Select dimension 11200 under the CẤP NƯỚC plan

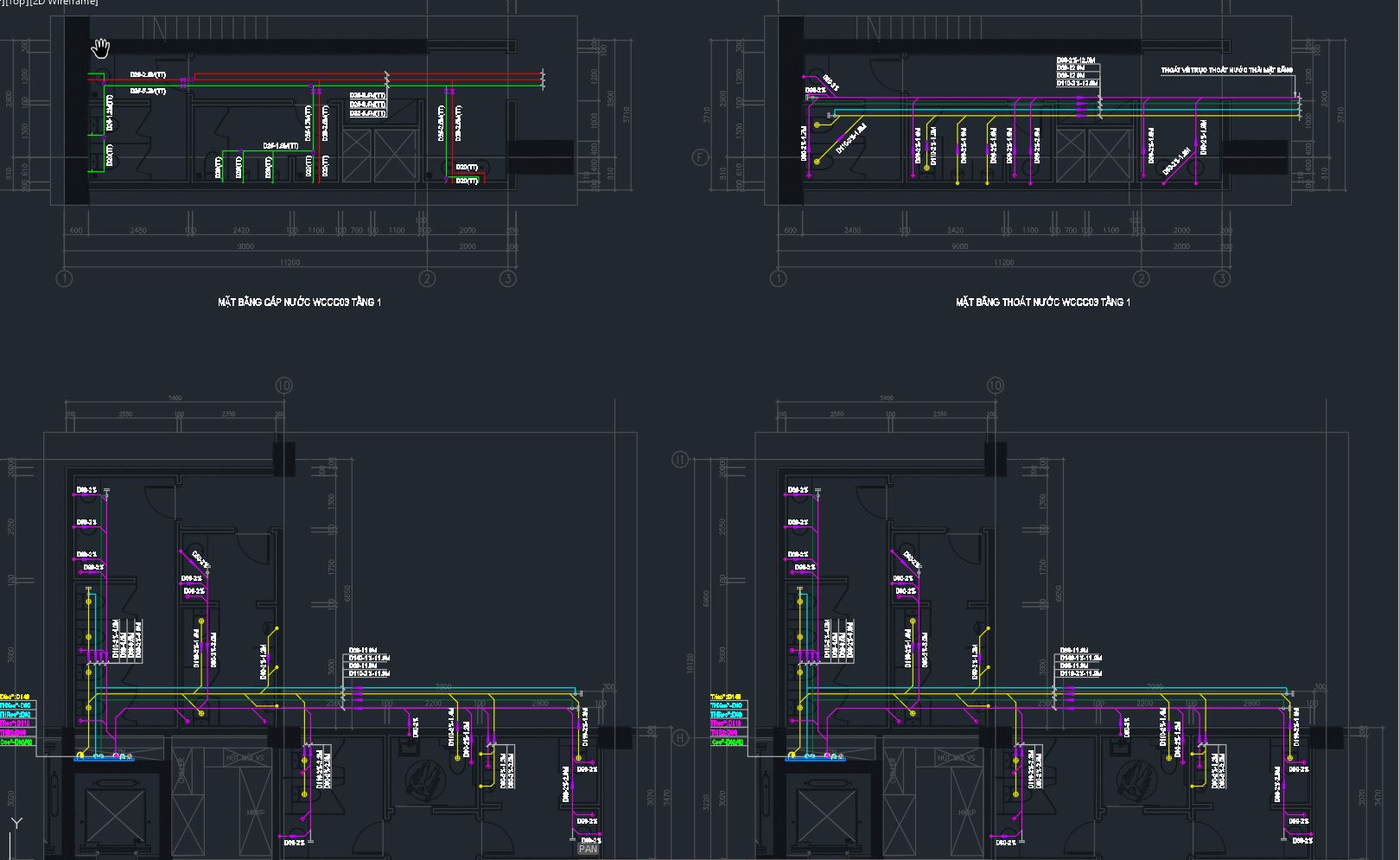coord(290,263)
